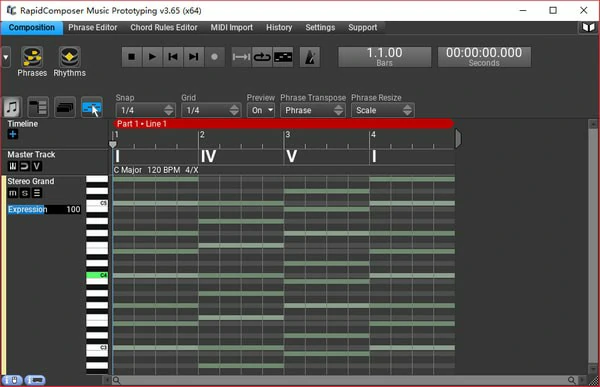Open the Support tab
The height and width of the screenshot is (387, 600).
click(x=362, y=28)
